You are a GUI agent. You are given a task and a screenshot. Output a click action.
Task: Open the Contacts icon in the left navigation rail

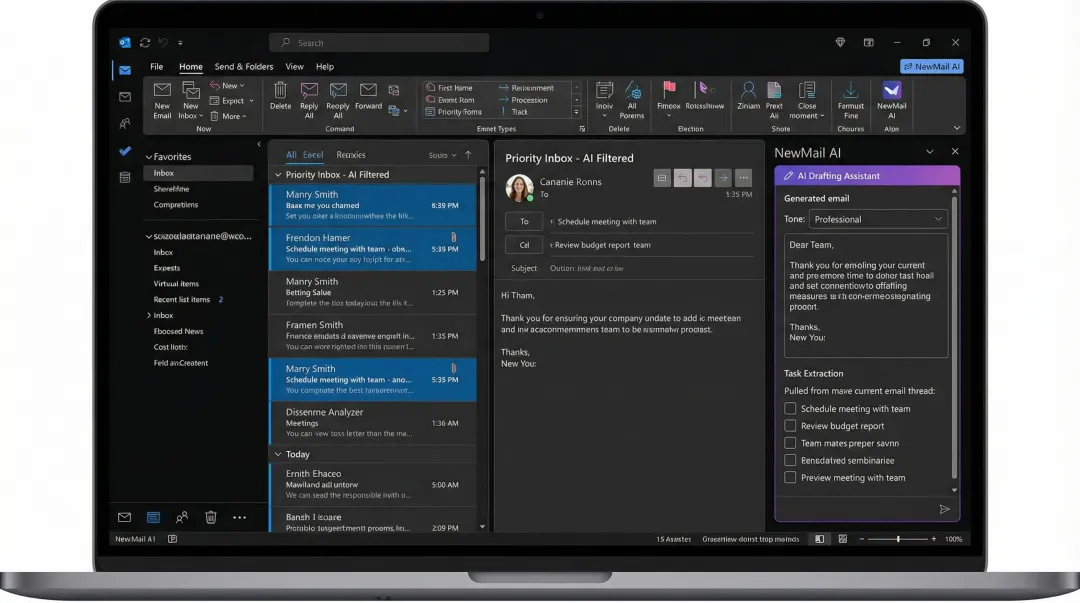124,123
